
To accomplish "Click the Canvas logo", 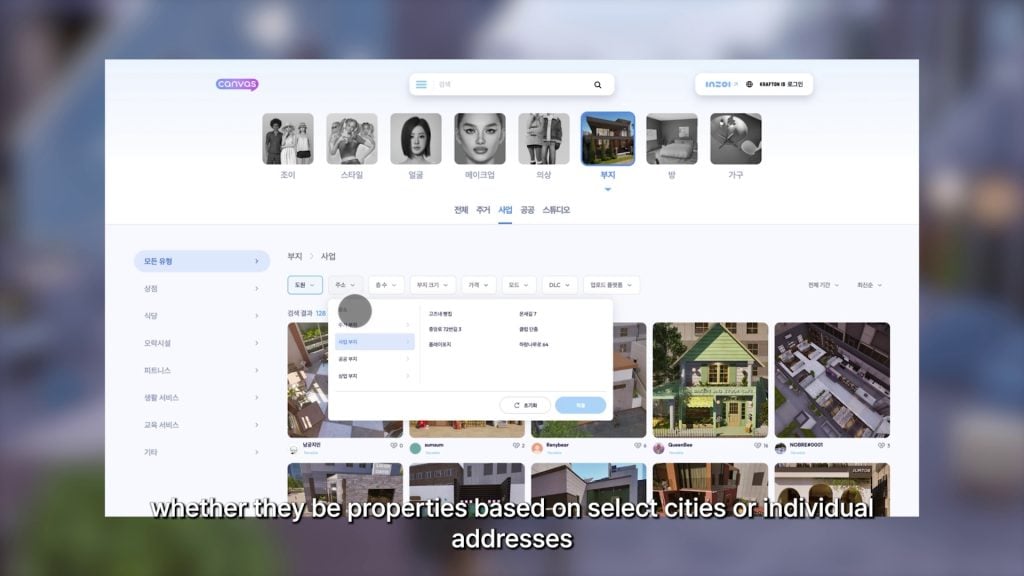I will click(237, 85).
